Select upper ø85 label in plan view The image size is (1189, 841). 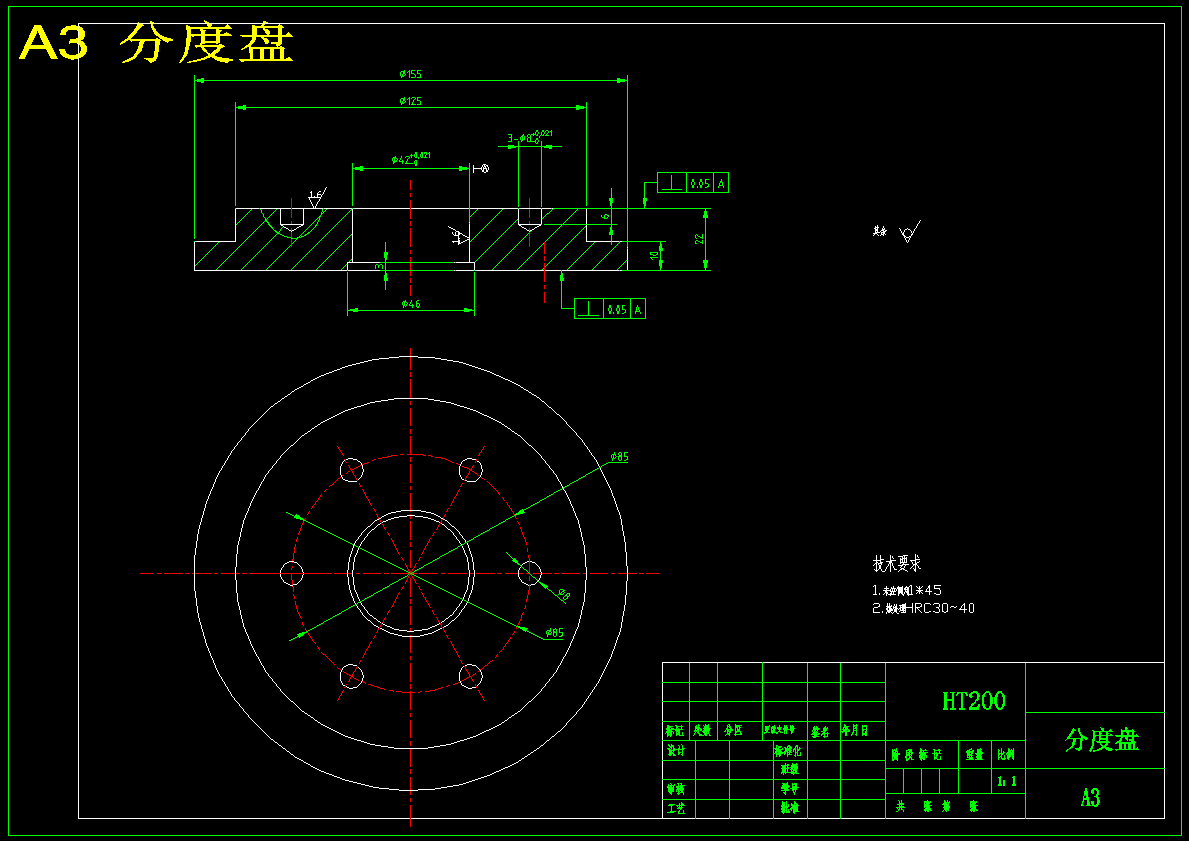pos(620,457)
